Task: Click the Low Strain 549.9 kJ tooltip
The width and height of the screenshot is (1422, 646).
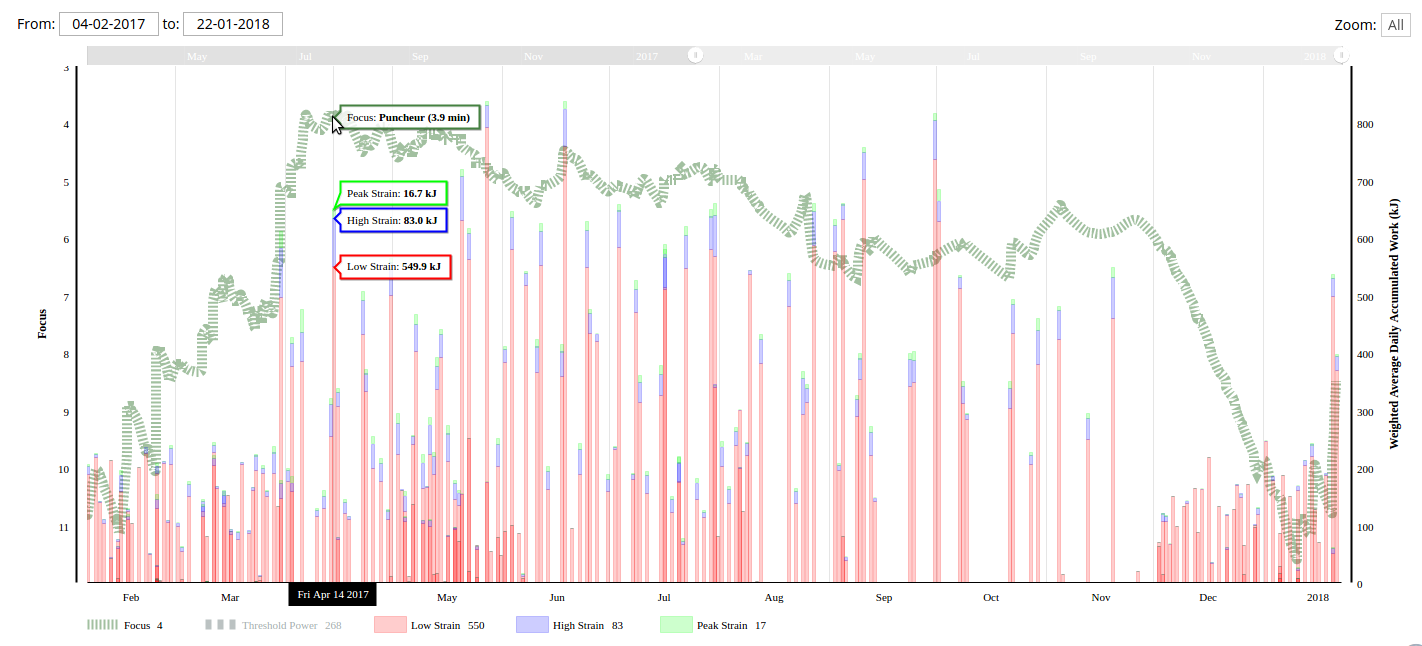Action: (x=394, y=267)
